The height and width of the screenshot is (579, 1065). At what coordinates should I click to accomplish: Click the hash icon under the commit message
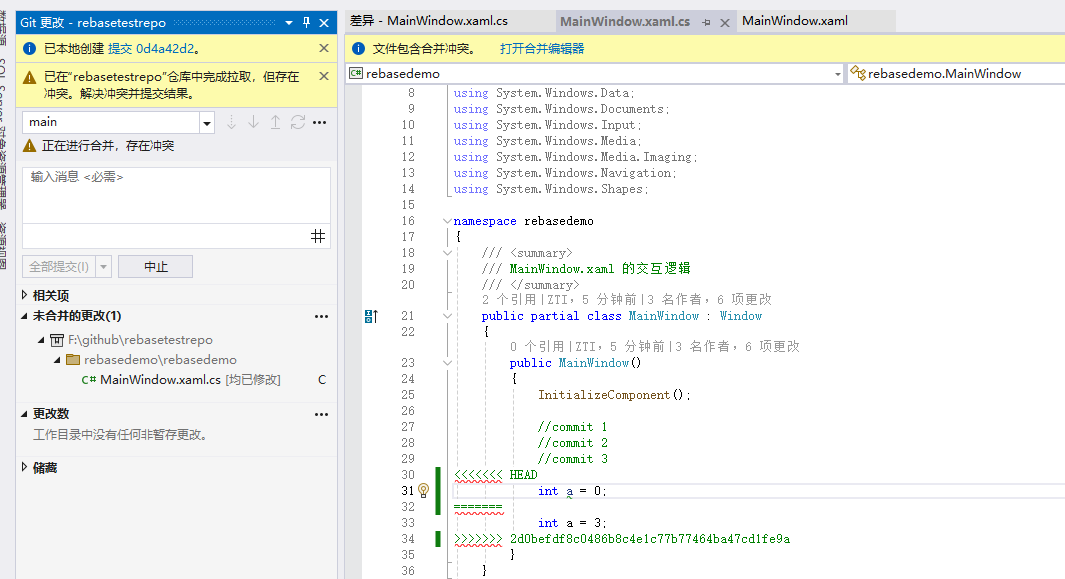pyautogui.click(x=318, y=236)
